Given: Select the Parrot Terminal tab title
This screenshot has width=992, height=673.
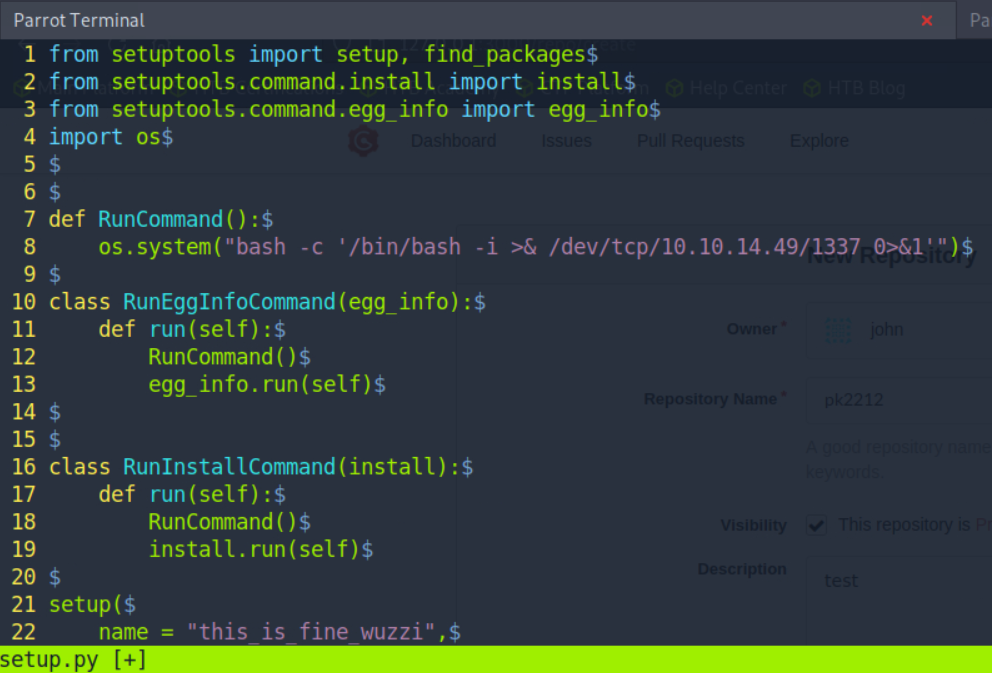Looking at the screenshot, I should 79,20.
